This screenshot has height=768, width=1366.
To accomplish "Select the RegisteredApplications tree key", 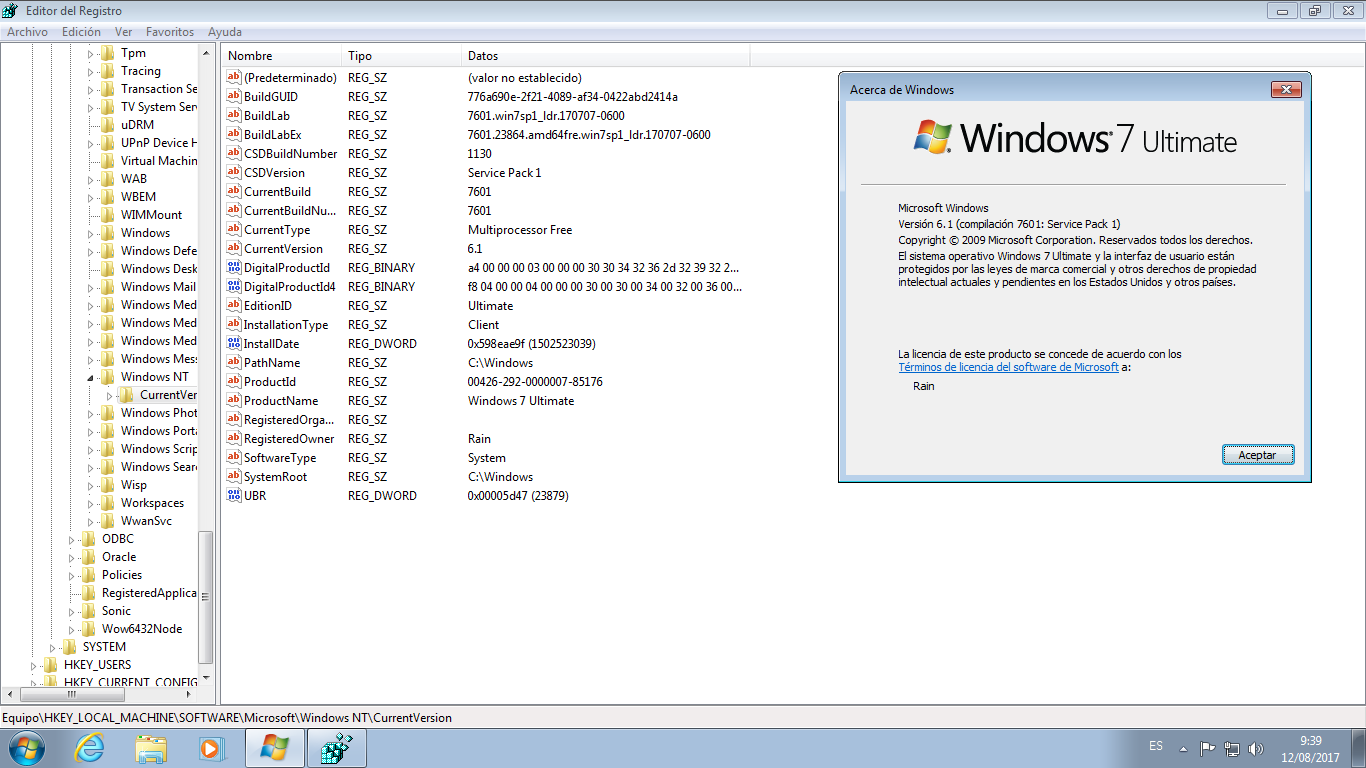I will (x=149, y=593).
